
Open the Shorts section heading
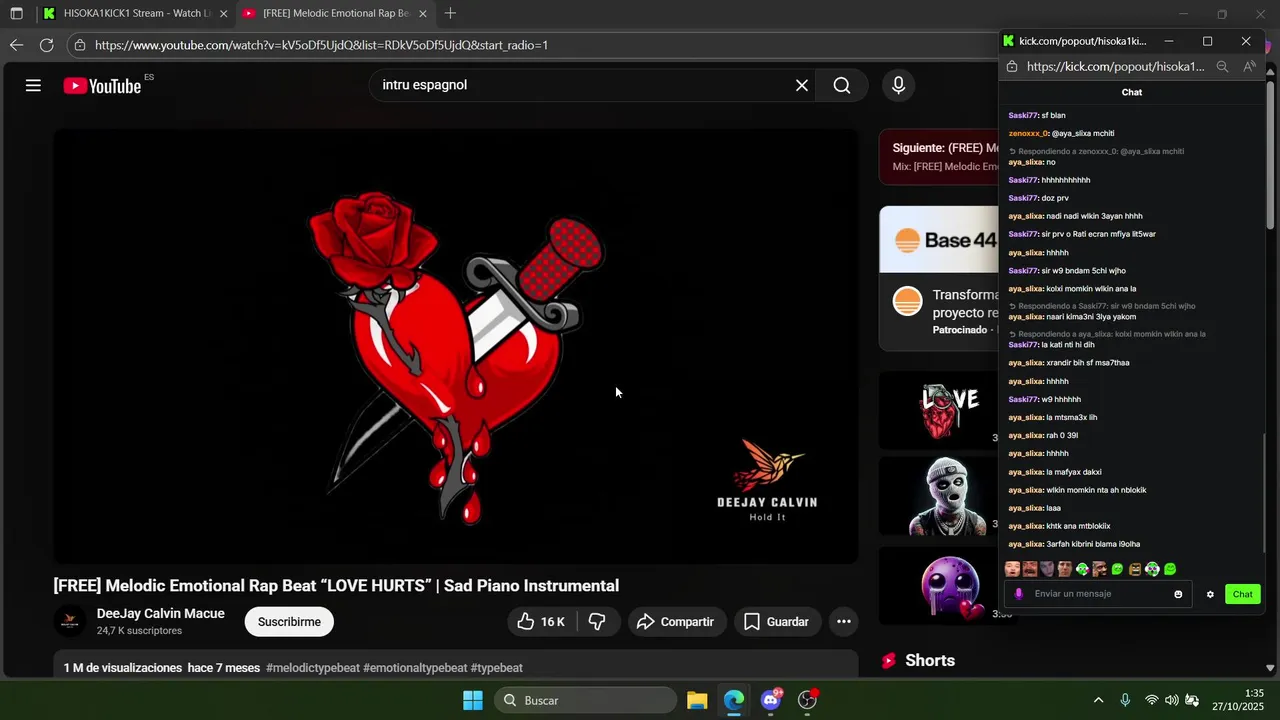click(x=930, y=661)
